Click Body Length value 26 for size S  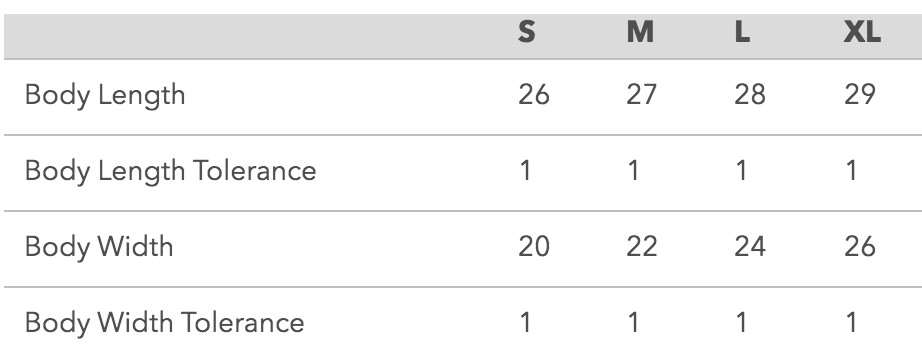[534, 95]
